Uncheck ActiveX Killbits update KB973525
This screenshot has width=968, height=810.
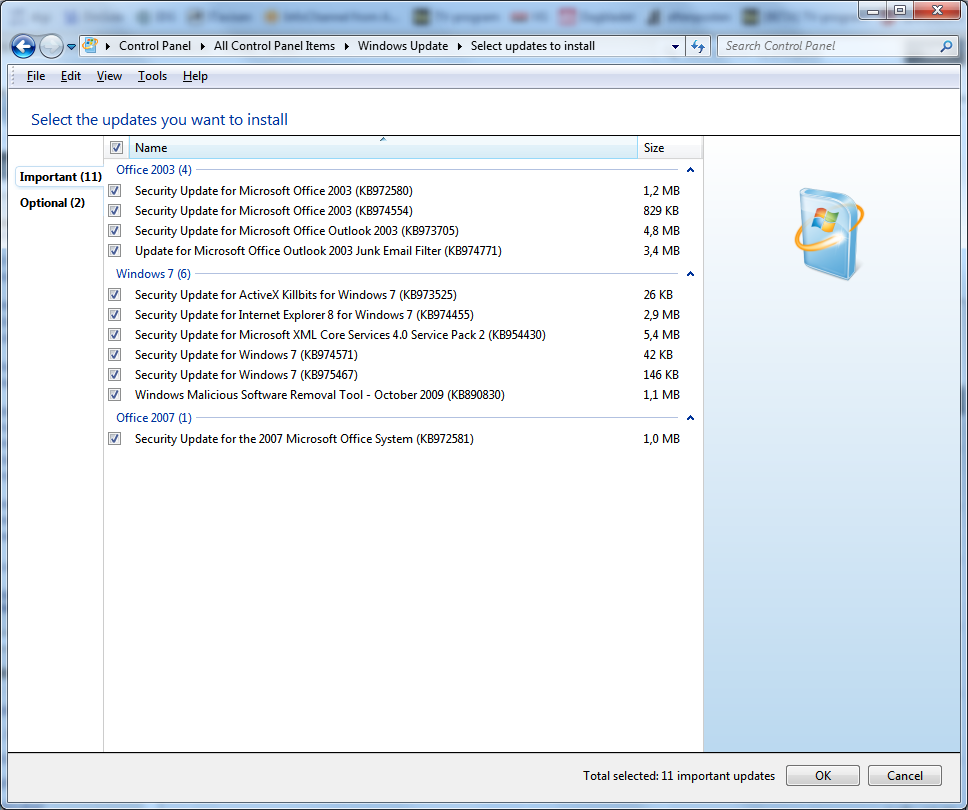(x=115, y=294)
